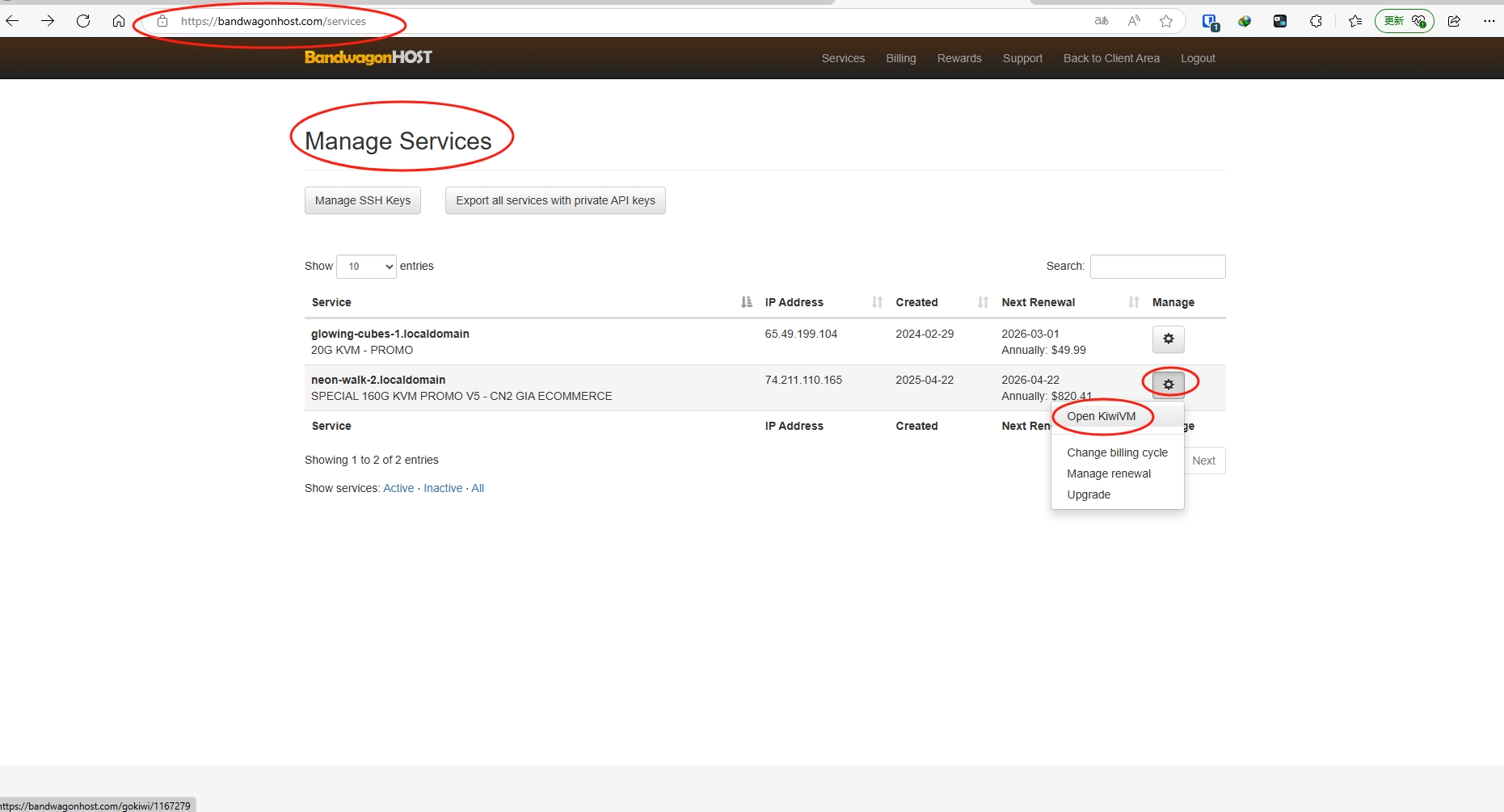Click Logout in the top navigation
Image resolution: width=1504 pixels, height=812 pixels.
click(1198, 58)
